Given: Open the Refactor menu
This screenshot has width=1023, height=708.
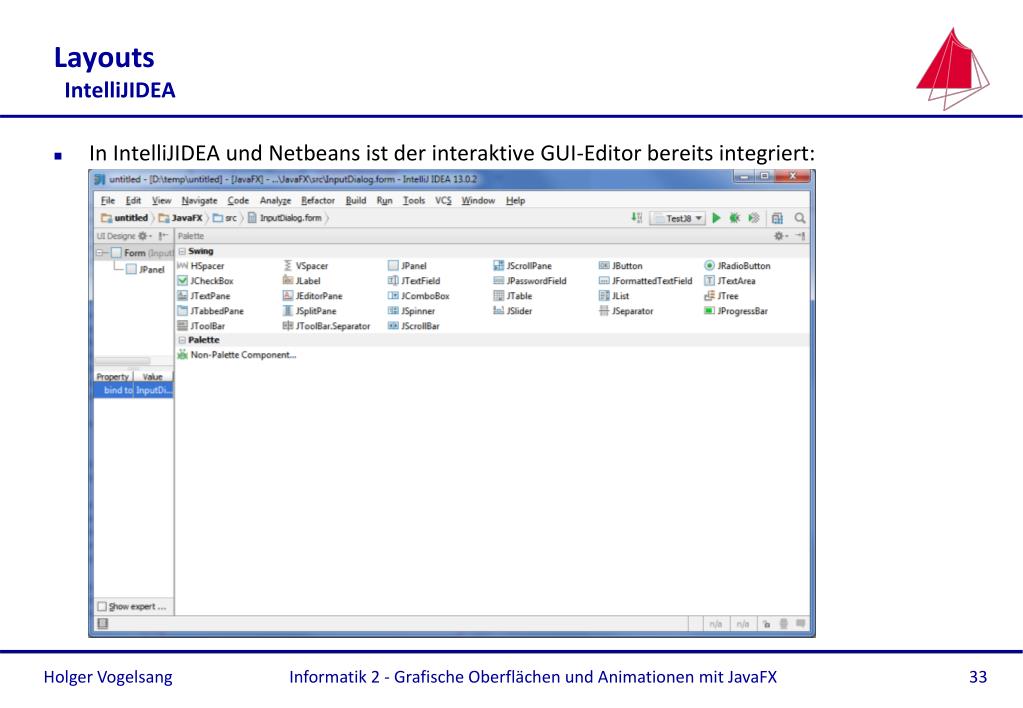Looking at the screenshot, I should (x=318, y=200).
